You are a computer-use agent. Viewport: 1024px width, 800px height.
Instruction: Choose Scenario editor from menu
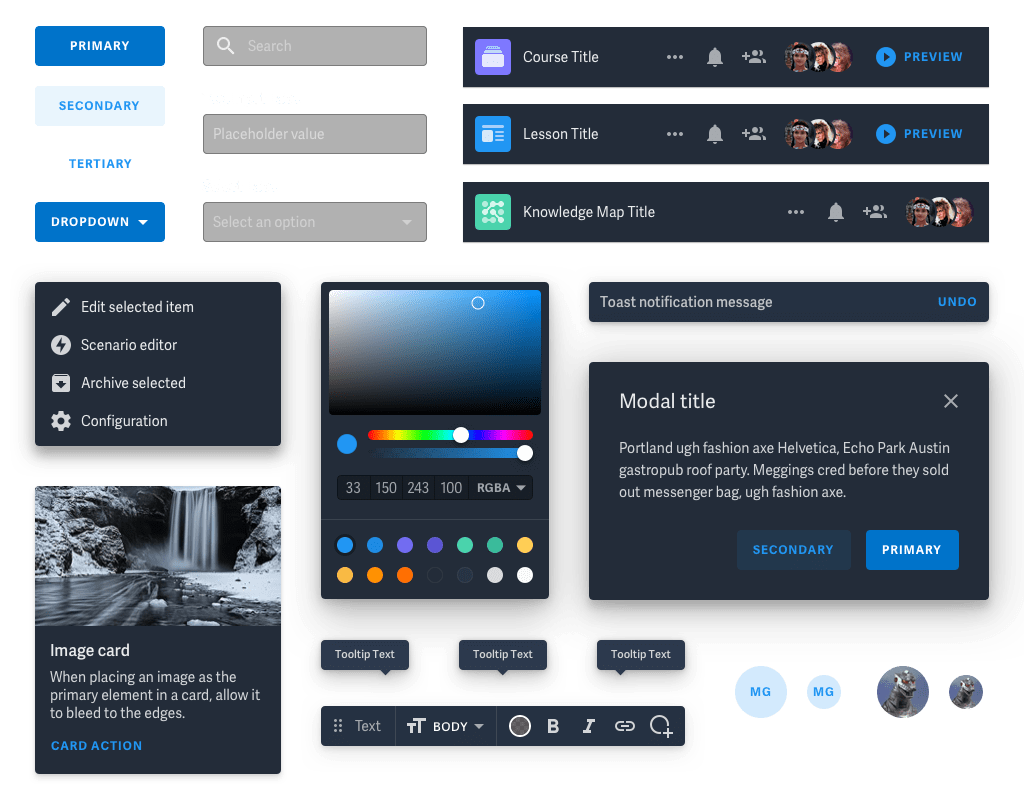pyautogui.click(x=158, y=345)
